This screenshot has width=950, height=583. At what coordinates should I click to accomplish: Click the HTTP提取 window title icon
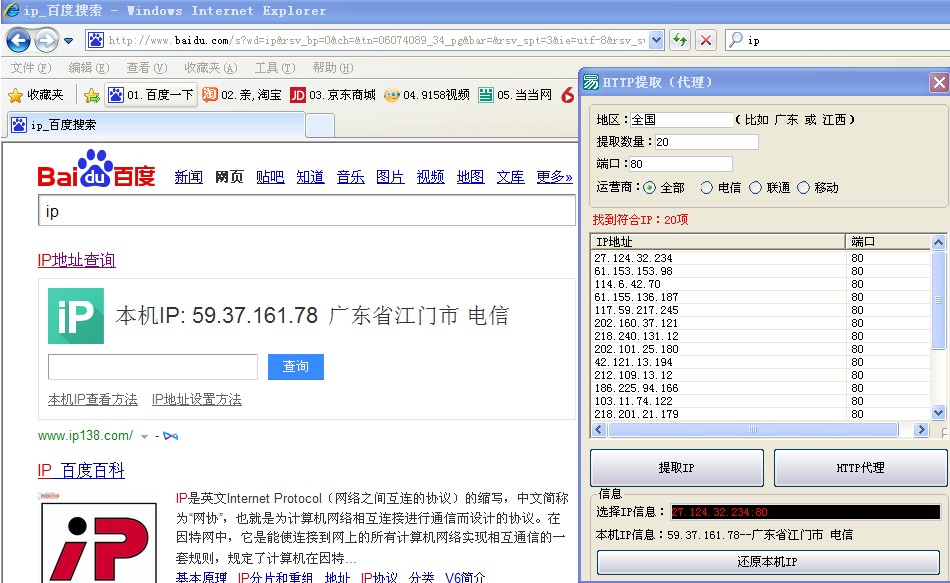coord(591,82)
